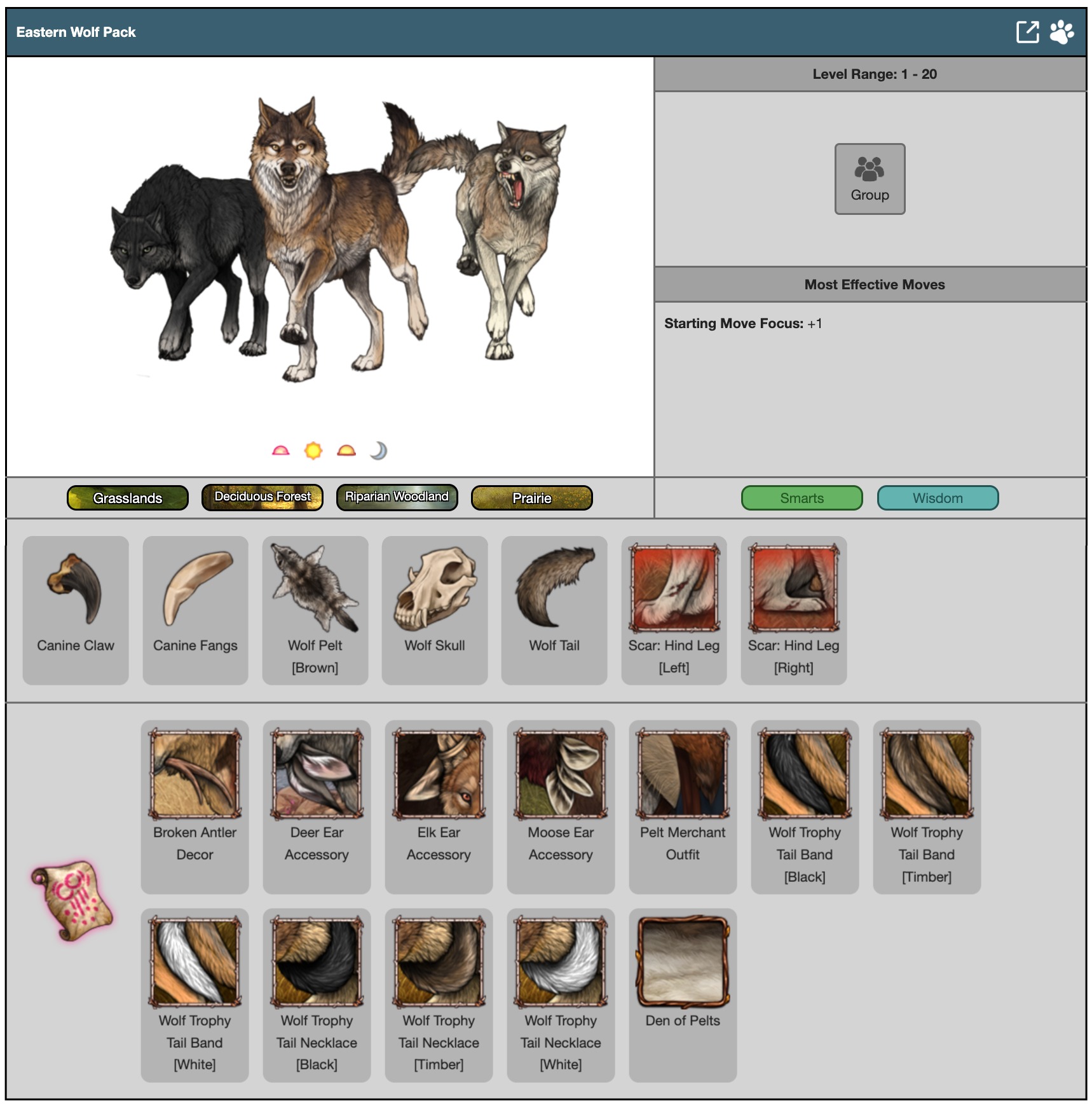Select the midday sun time icon
The height and width of the screenshot is (1107, 1092).
pyautogui.click(x=313, y=451)
